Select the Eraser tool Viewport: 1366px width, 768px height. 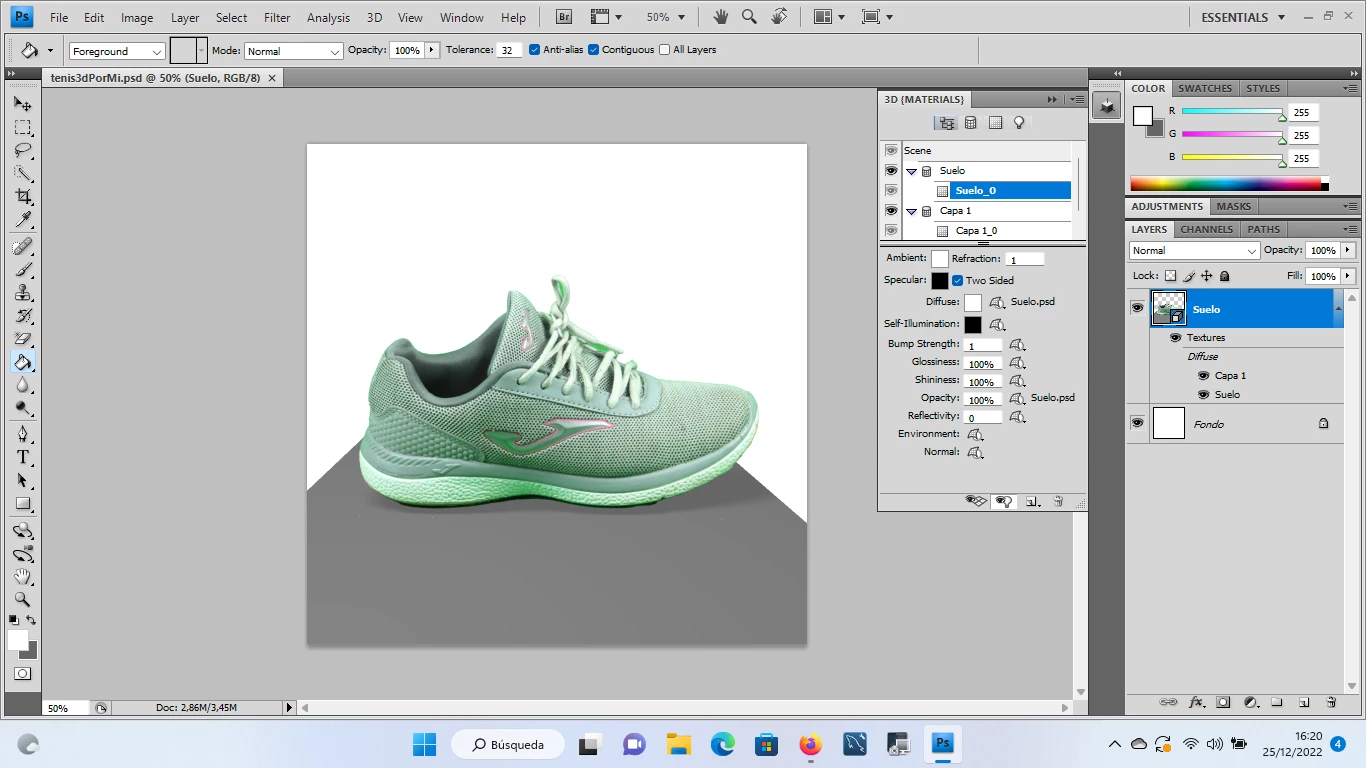[x=23, y=339]
